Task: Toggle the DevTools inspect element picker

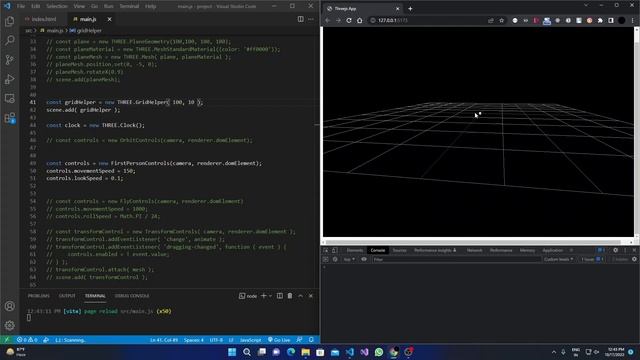Action: click(326, 250)
